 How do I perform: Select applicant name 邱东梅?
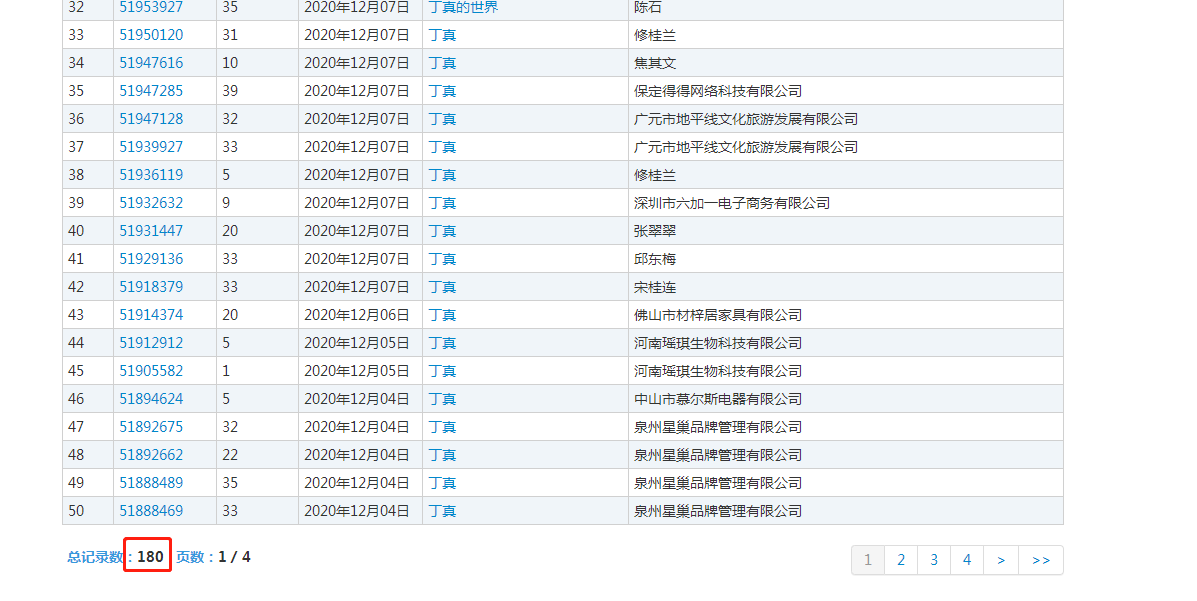(655, 259)
